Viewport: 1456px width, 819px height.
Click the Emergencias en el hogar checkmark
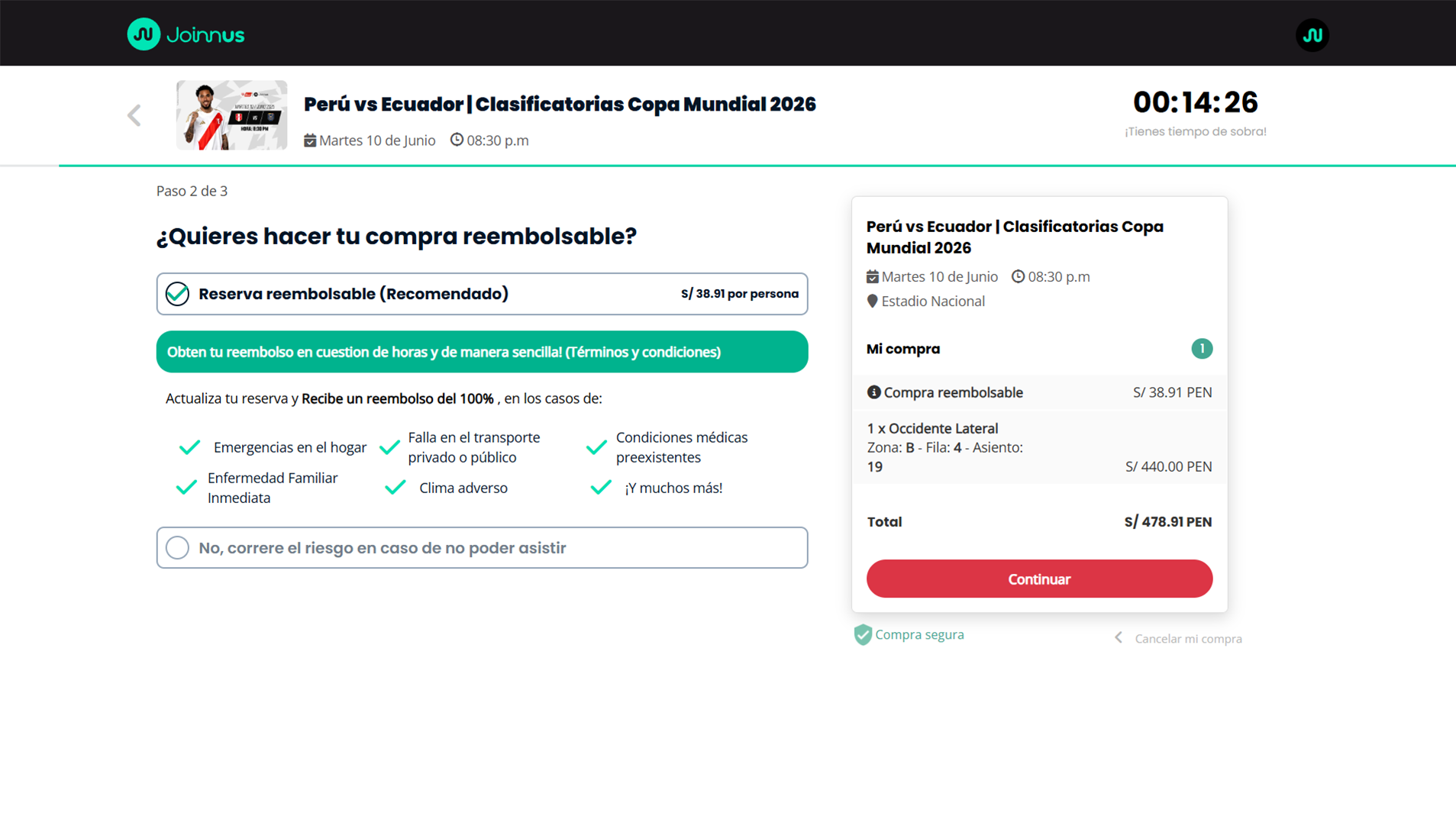point(189,447)
